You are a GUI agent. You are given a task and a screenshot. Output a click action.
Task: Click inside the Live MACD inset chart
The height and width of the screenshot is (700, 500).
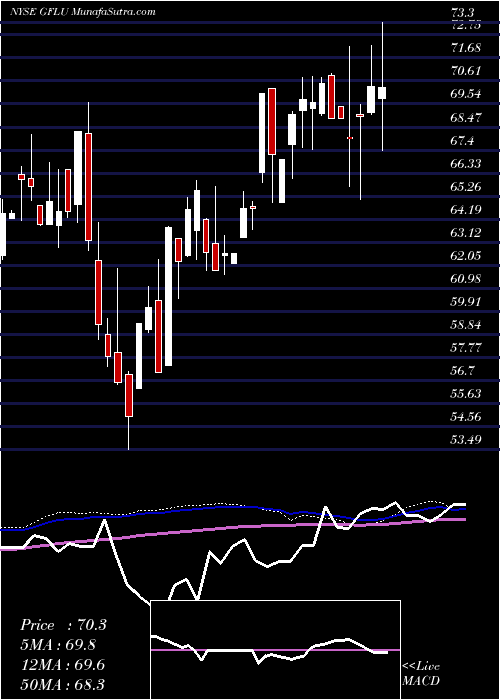(276, 650)
